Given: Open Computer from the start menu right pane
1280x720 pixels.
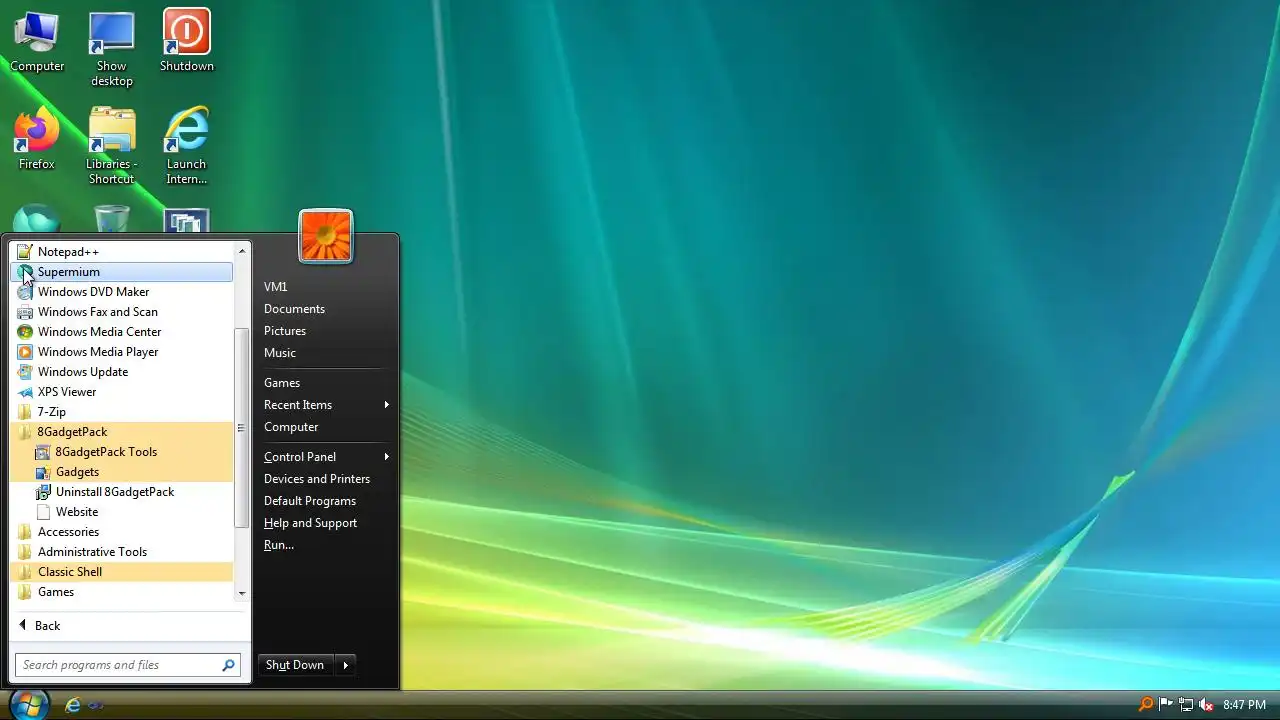Looking at the screenshot, I should tap(325, 427).
